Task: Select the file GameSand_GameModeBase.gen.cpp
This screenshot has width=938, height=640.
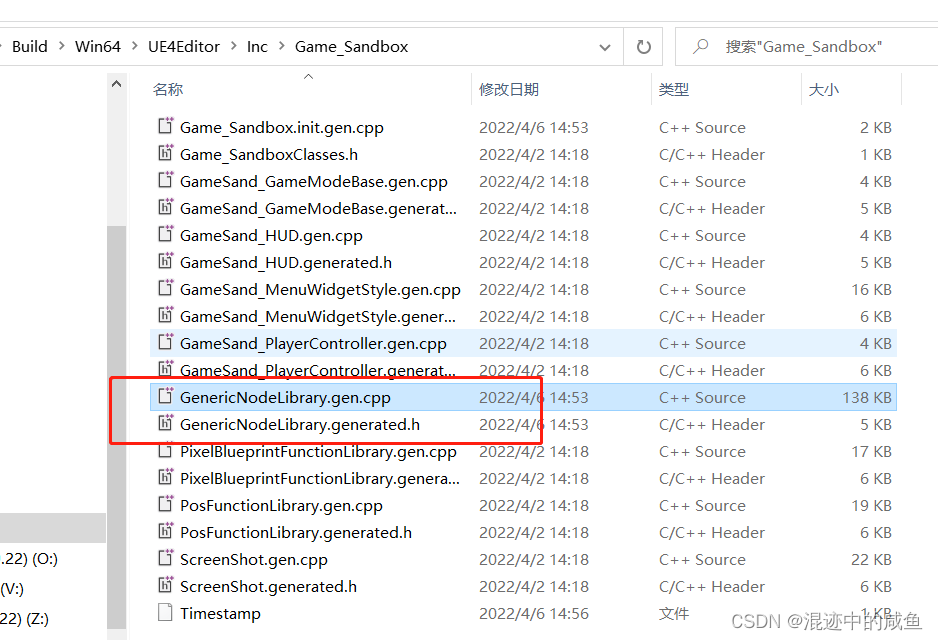Action: tap(313, 181)
